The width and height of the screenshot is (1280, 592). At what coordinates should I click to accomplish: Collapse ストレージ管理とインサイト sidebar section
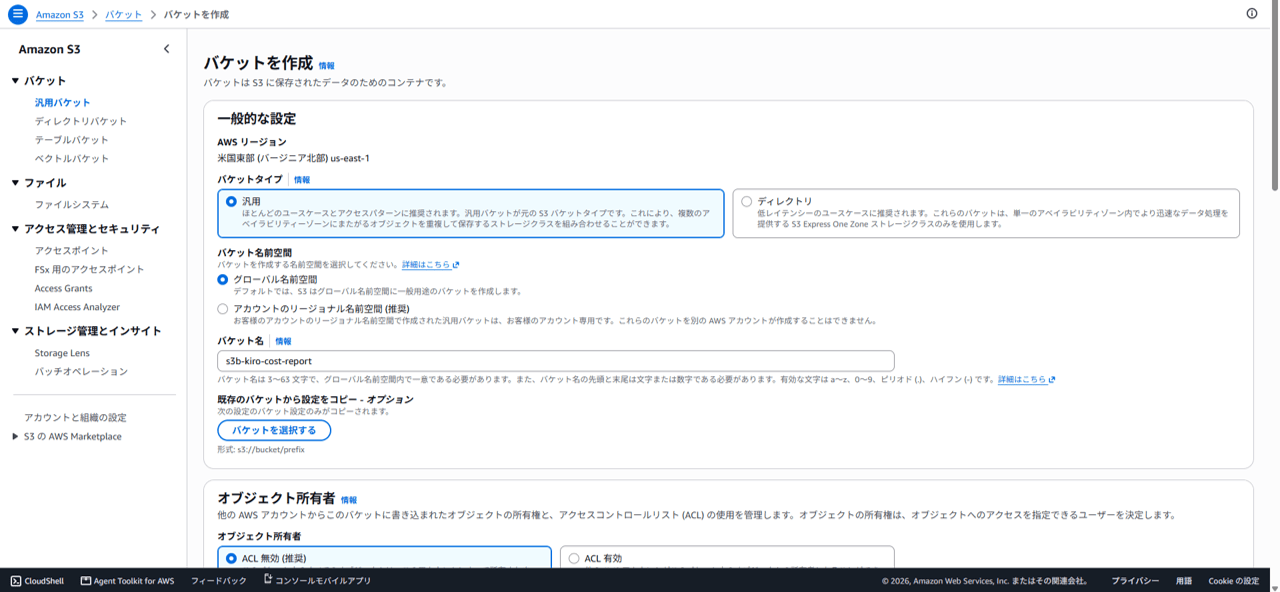[x=15, y=331]
